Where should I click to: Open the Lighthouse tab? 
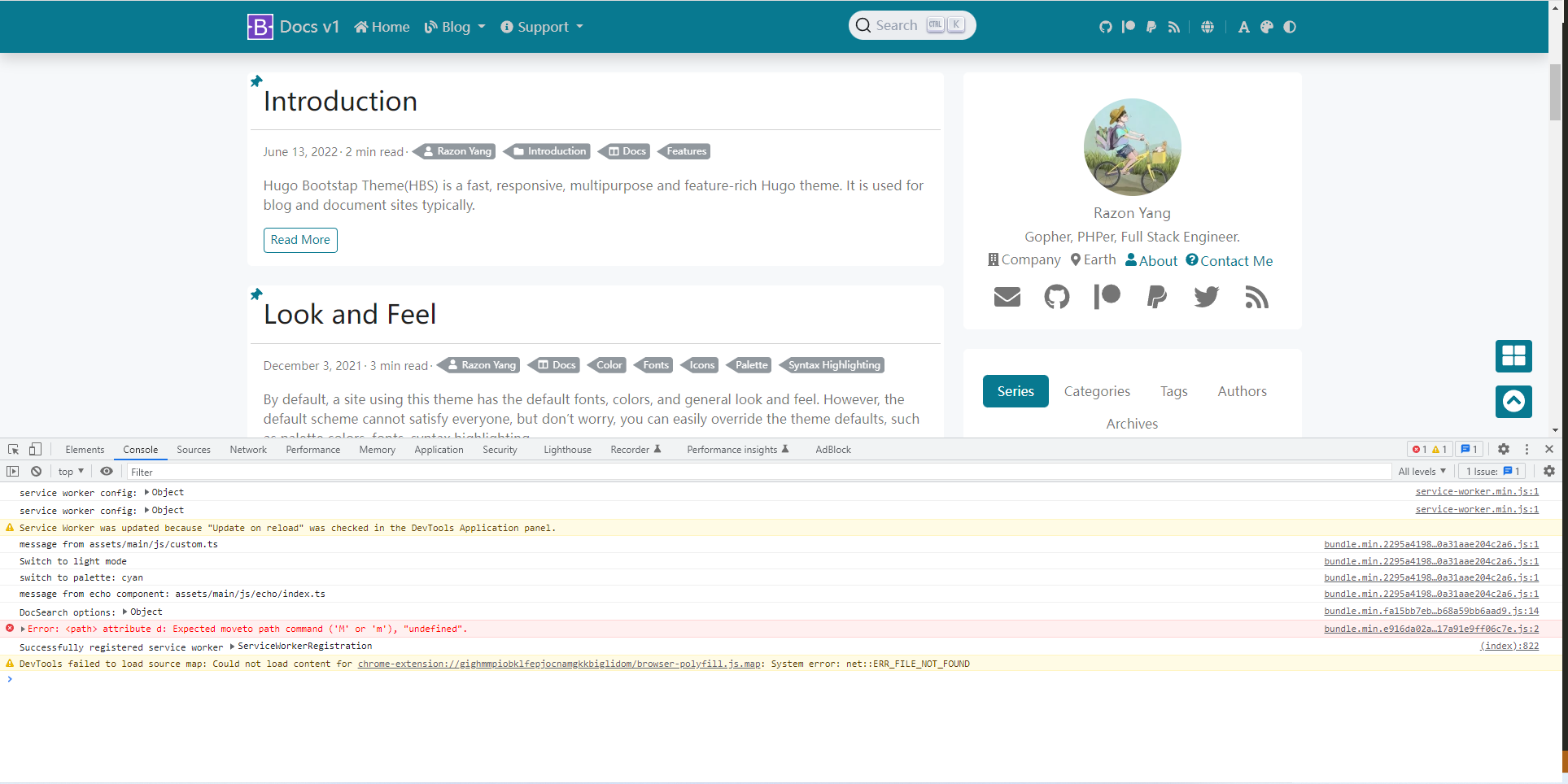[x=567, y=449]
